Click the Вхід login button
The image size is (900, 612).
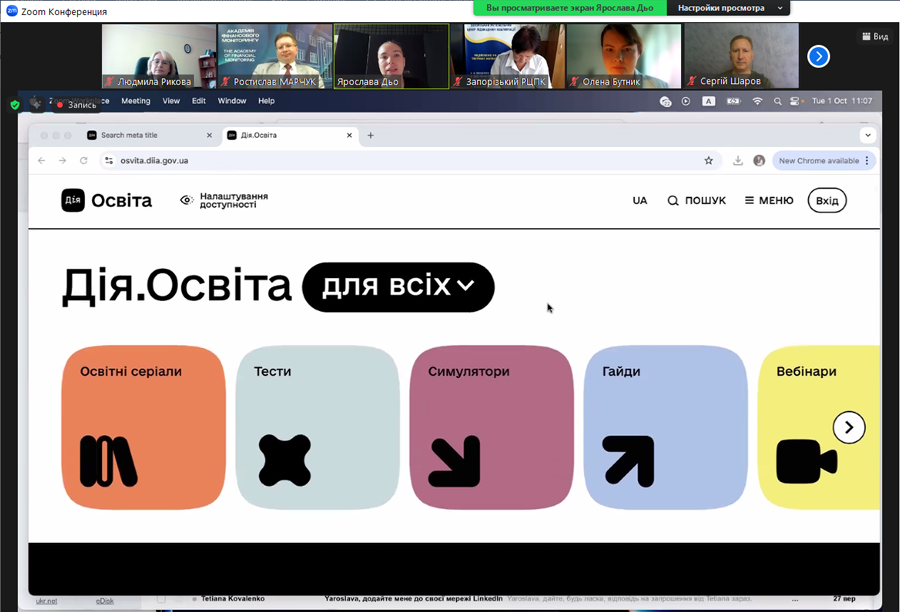tap(827, 200)
